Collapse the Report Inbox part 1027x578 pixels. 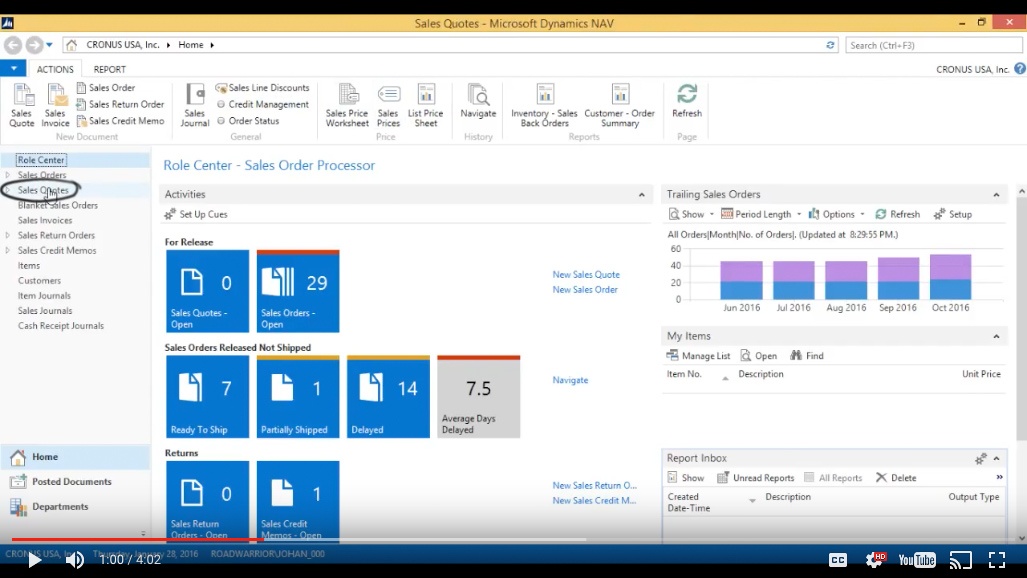click(996, 459)
